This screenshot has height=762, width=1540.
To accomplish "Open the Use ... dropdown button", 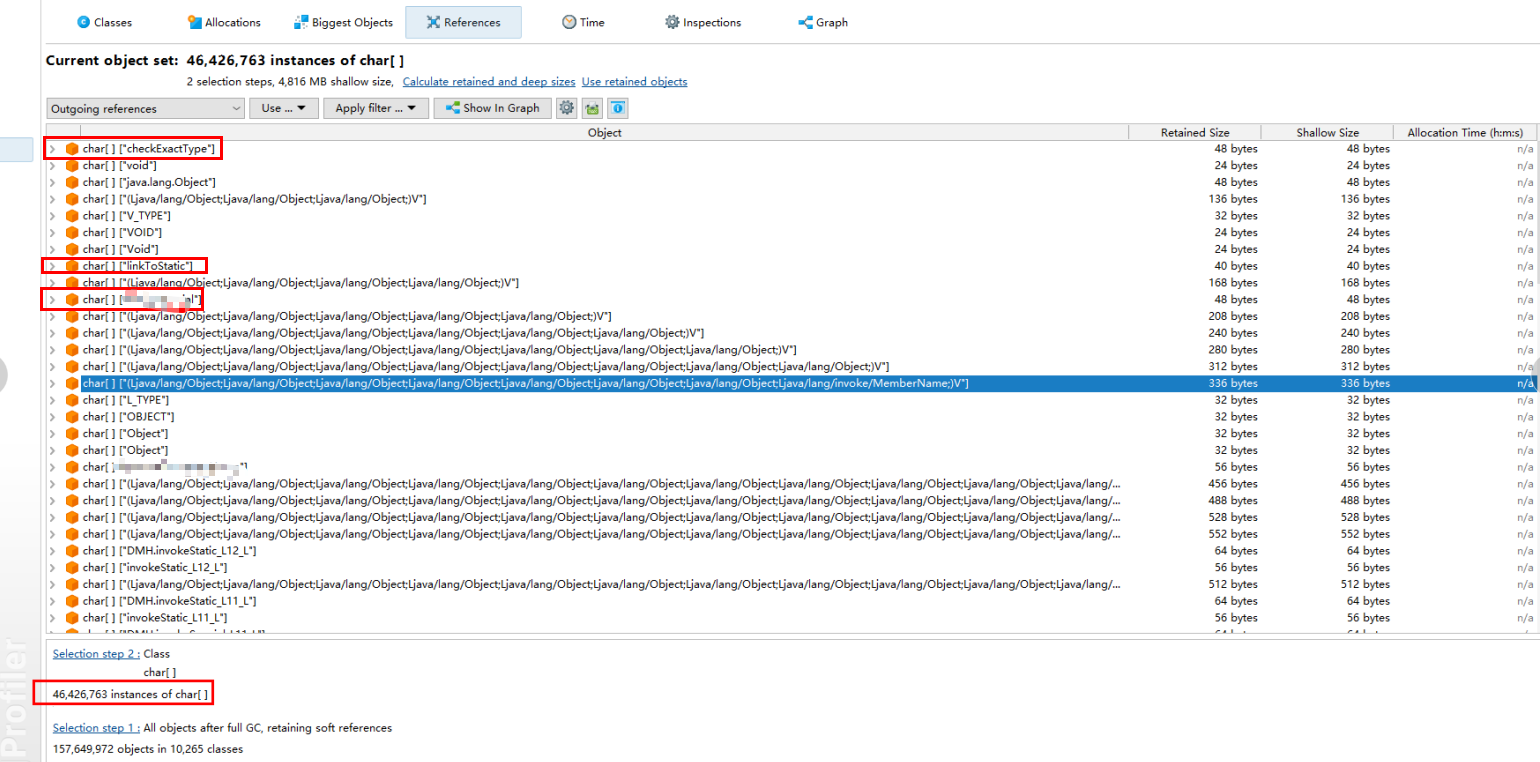I will pyautogui.click(x=284, y=108).
